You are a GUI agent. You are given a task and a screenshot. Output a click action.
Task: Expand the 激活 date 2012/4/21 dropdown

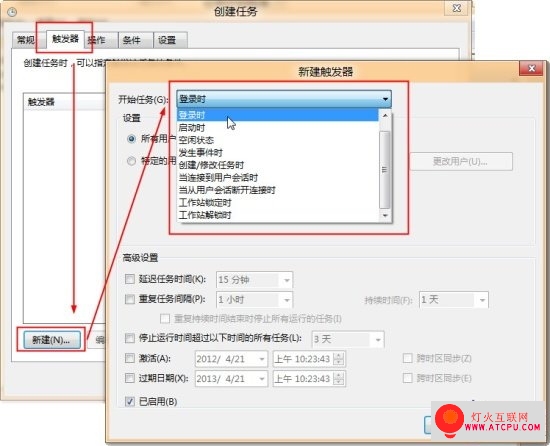(x=262, y=359)
